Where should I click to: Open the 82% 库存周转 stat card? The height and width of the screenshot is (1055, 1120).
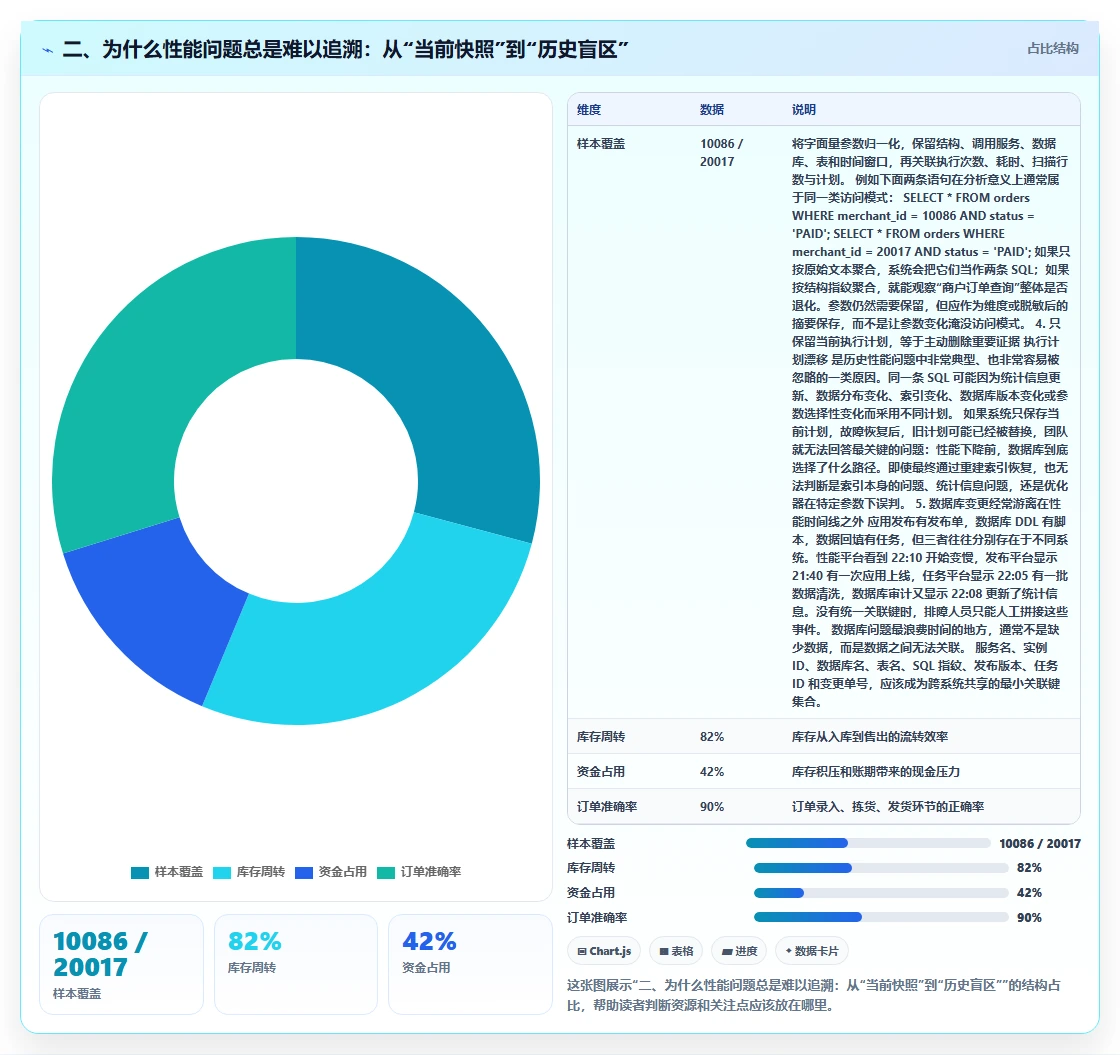point(296,964)
